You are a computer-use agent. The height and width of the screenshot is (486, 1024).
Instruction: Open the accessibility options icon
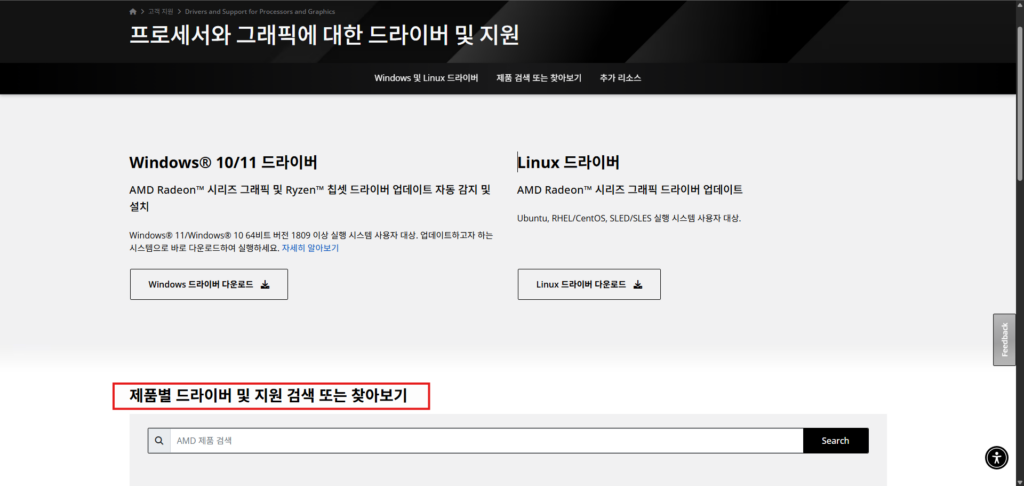(996, 457)
